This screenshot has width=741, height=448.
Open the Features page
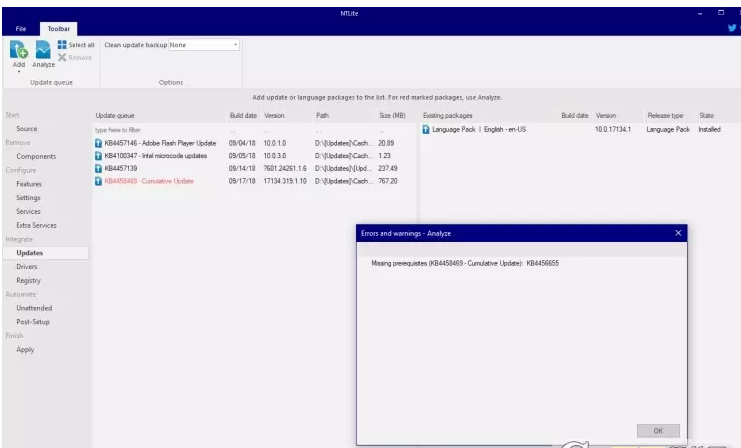pyautogui.click(x=29, y=184)
